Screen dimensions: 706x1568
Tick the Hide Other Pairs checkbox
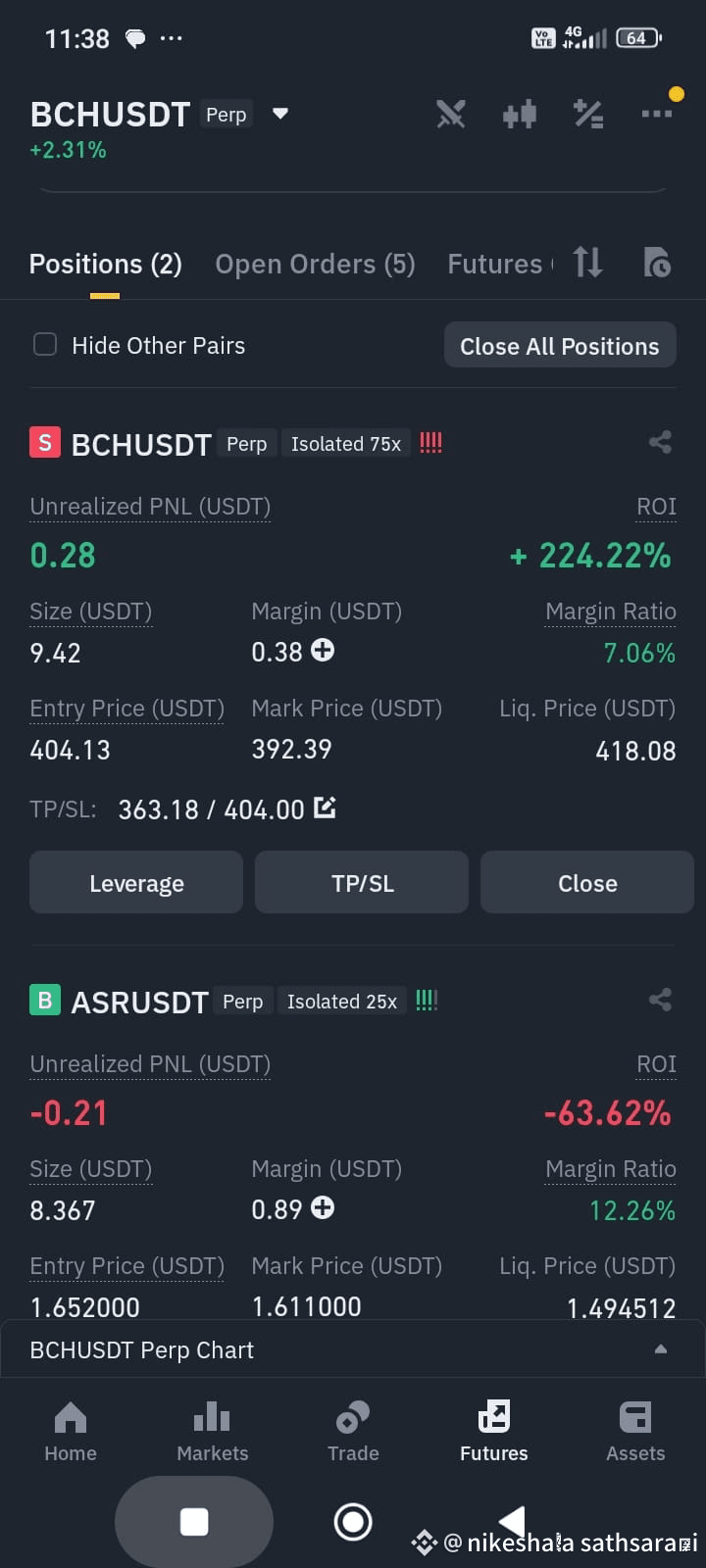pos(45,344)
